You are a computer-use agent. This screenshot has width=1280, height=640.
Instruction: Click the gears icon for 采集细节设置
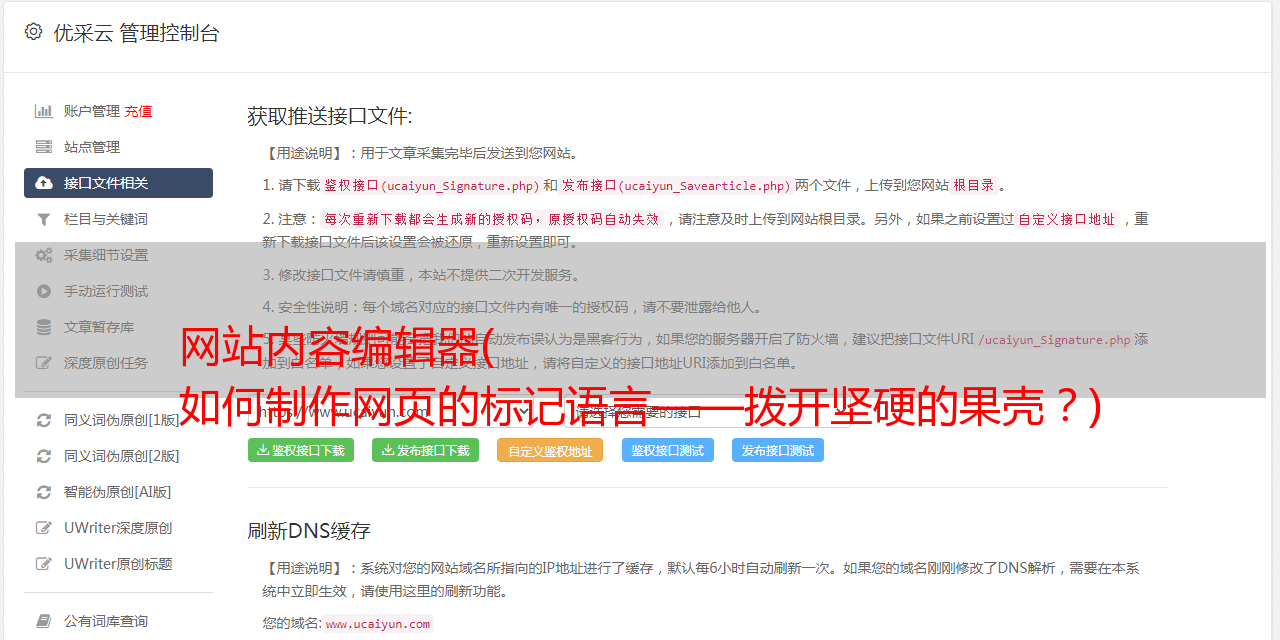pyautogui.click(x=44, y=255)
